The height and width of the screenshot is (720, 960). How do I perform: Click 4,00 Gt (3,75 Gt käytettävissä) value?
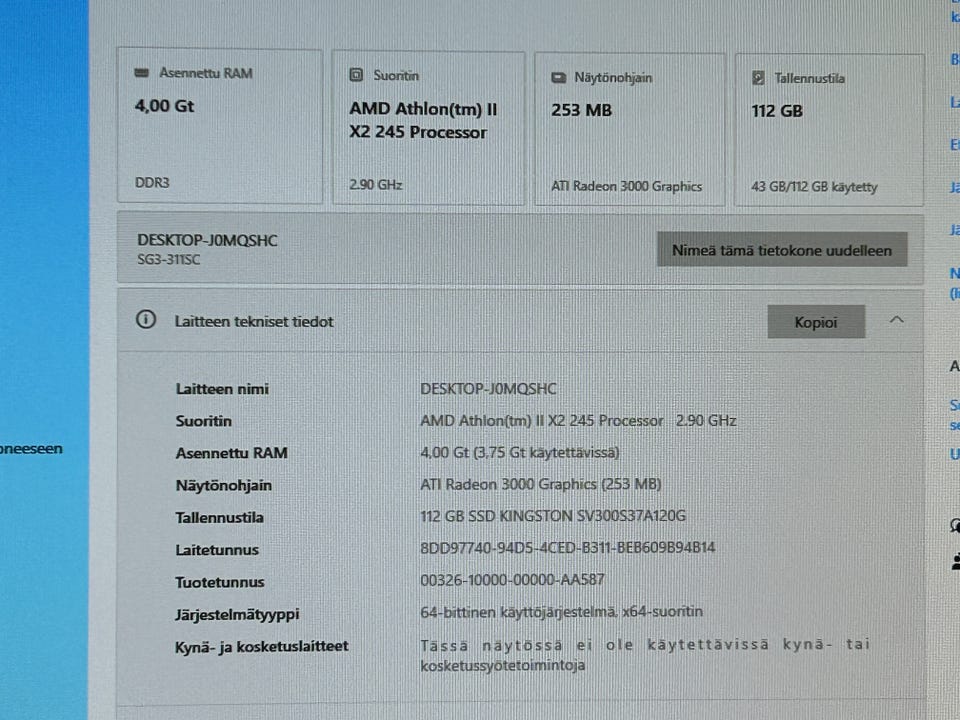tap(520, 452)
